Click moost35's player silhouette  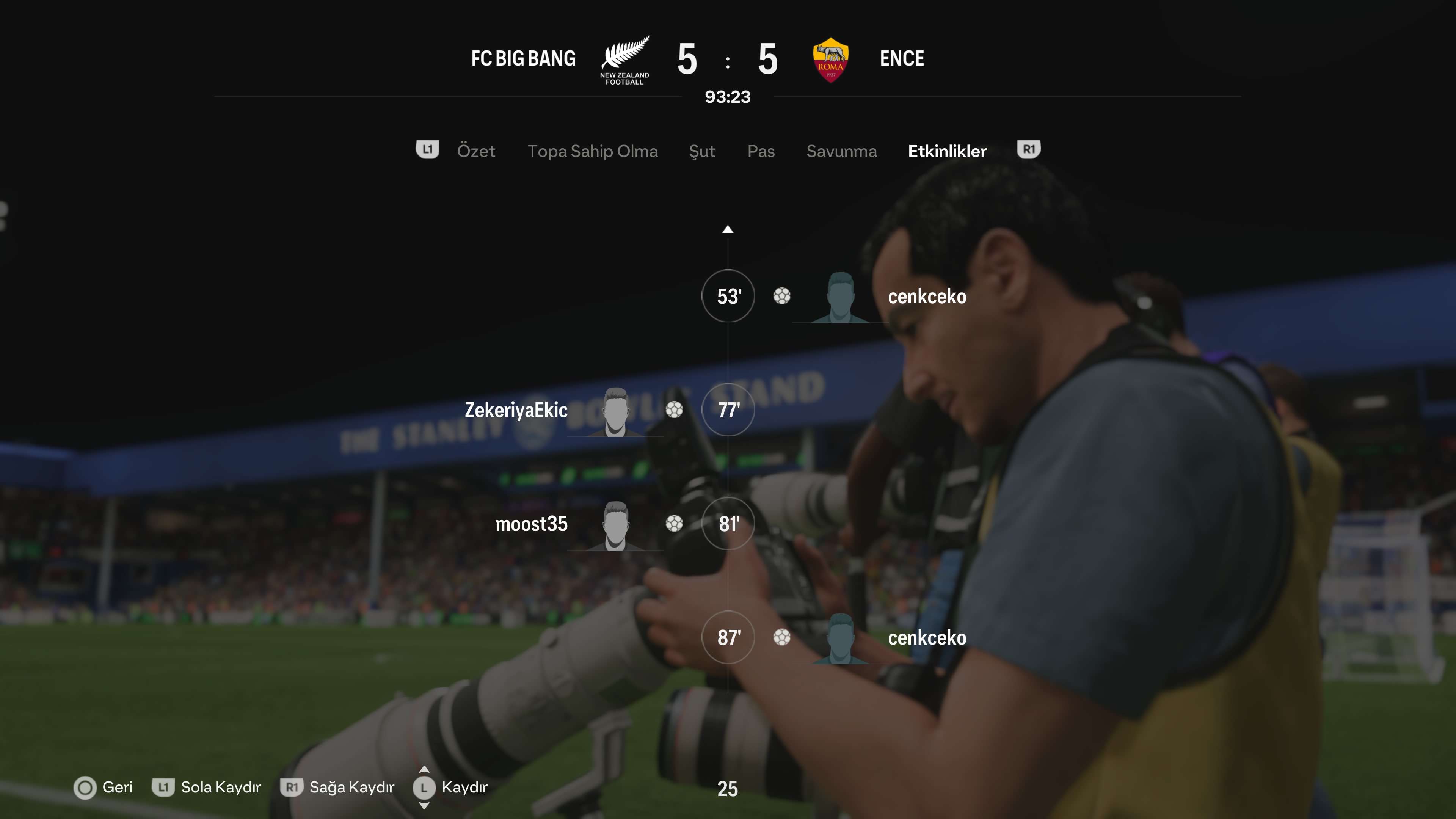tap(615, 526)
